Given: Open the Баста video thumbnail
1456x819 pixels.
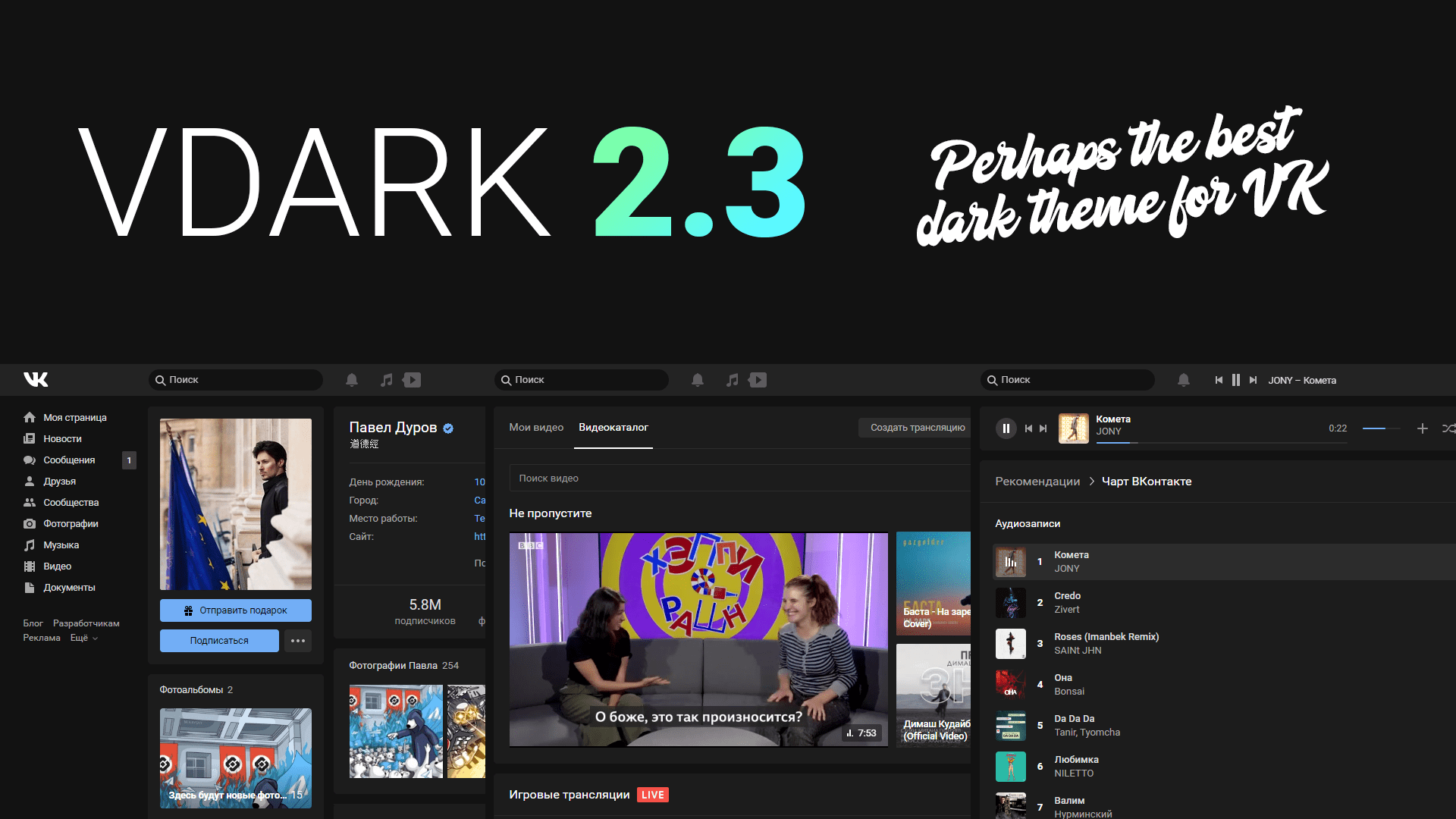Looking at the screenshot, I should (934, 584).
